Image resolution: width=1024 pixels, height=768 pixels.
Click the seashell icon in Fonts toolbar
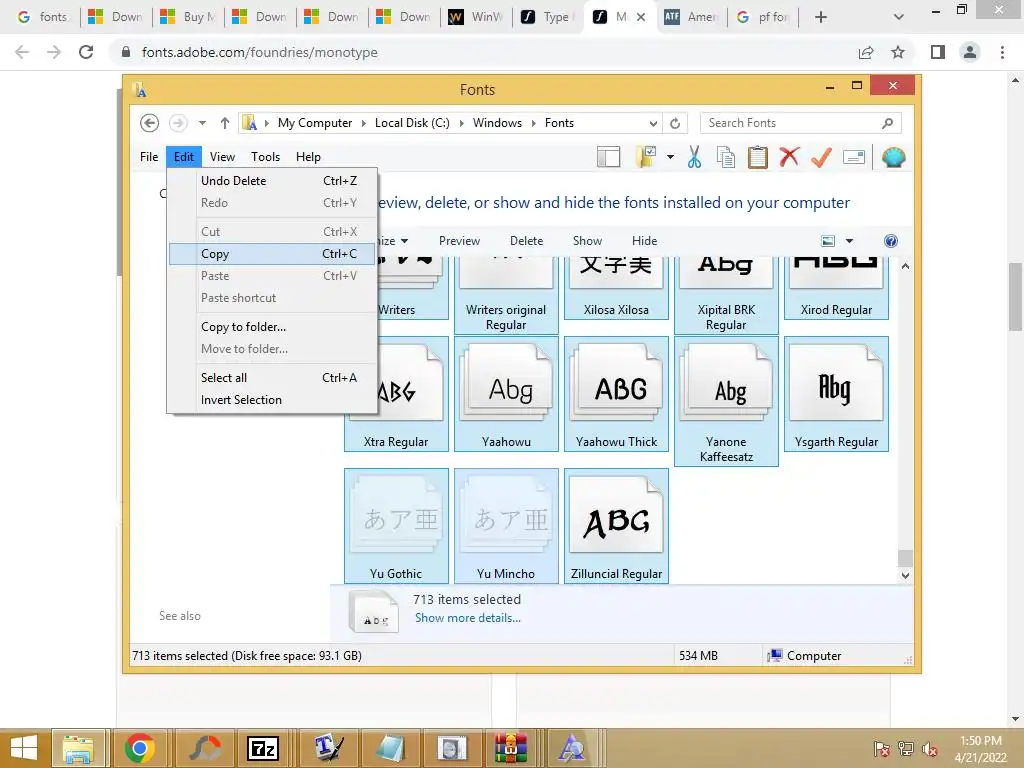coord(893,157)
